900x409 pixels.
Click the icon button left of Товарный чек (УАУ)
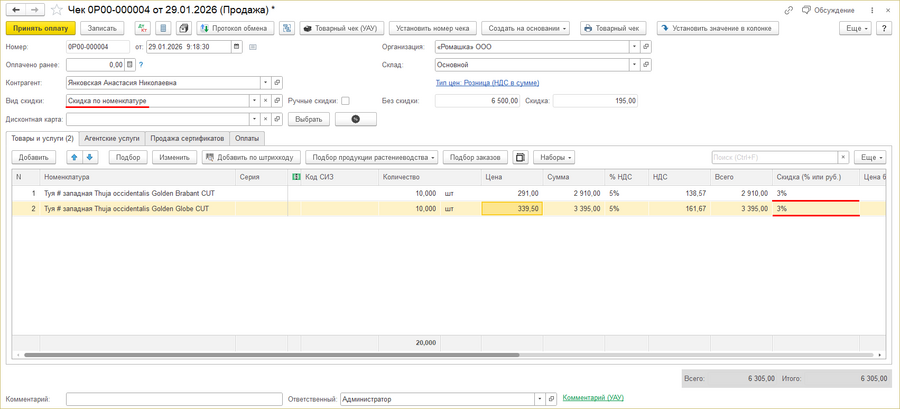click(288, 28)
